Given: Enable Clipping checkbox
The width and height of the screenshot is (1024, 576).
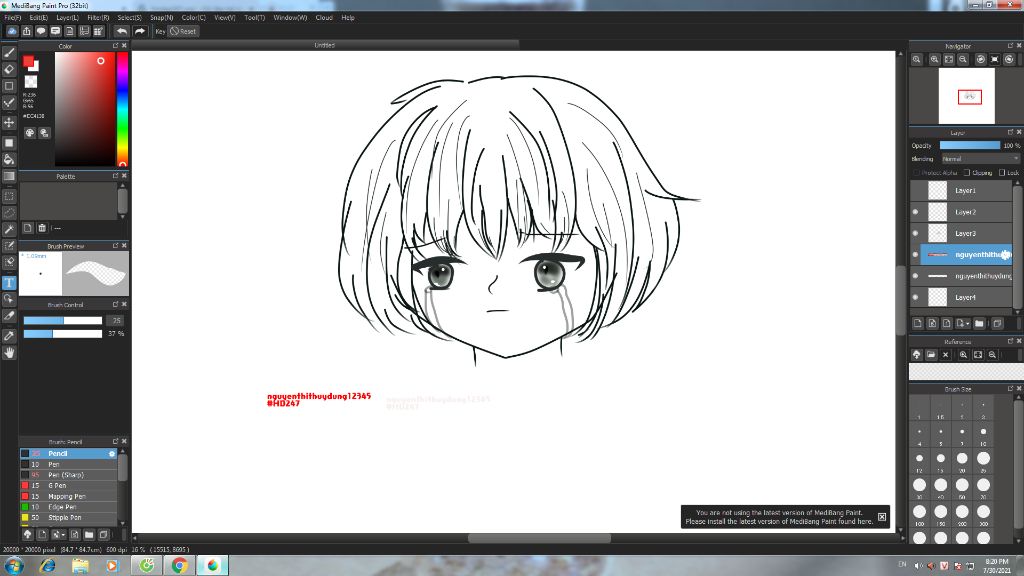Looking at the screenshot, I should [x=967, y=173].
